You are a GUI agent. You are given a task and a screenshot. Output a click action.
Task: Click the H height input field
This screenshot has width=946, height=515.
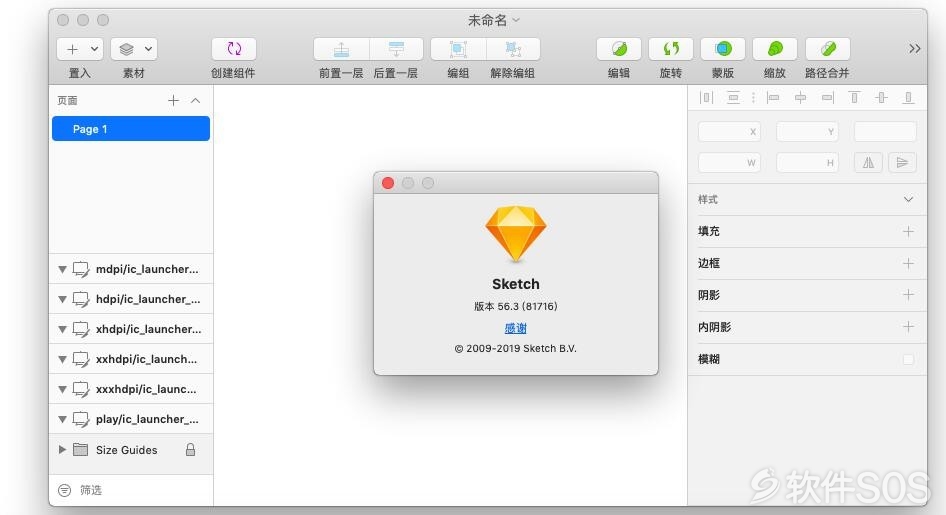(x=807, y=163)
